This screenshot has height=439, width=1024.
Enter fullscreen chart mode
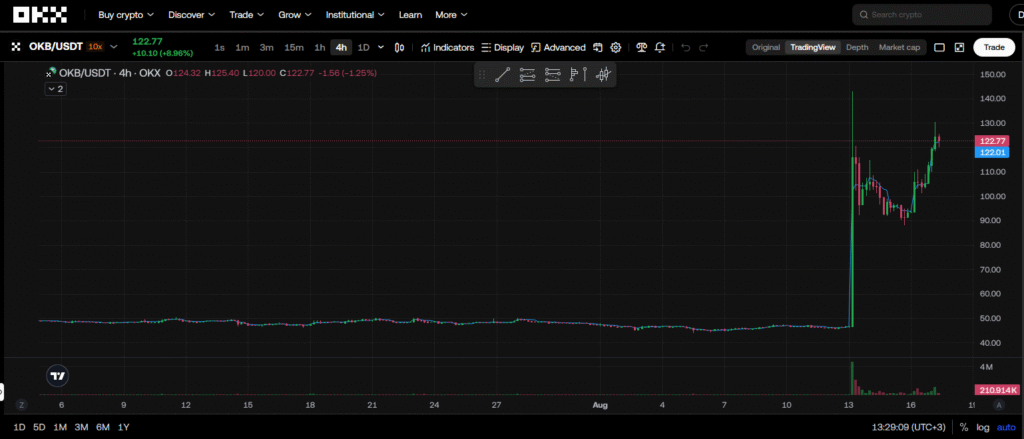tap(959, 47)
